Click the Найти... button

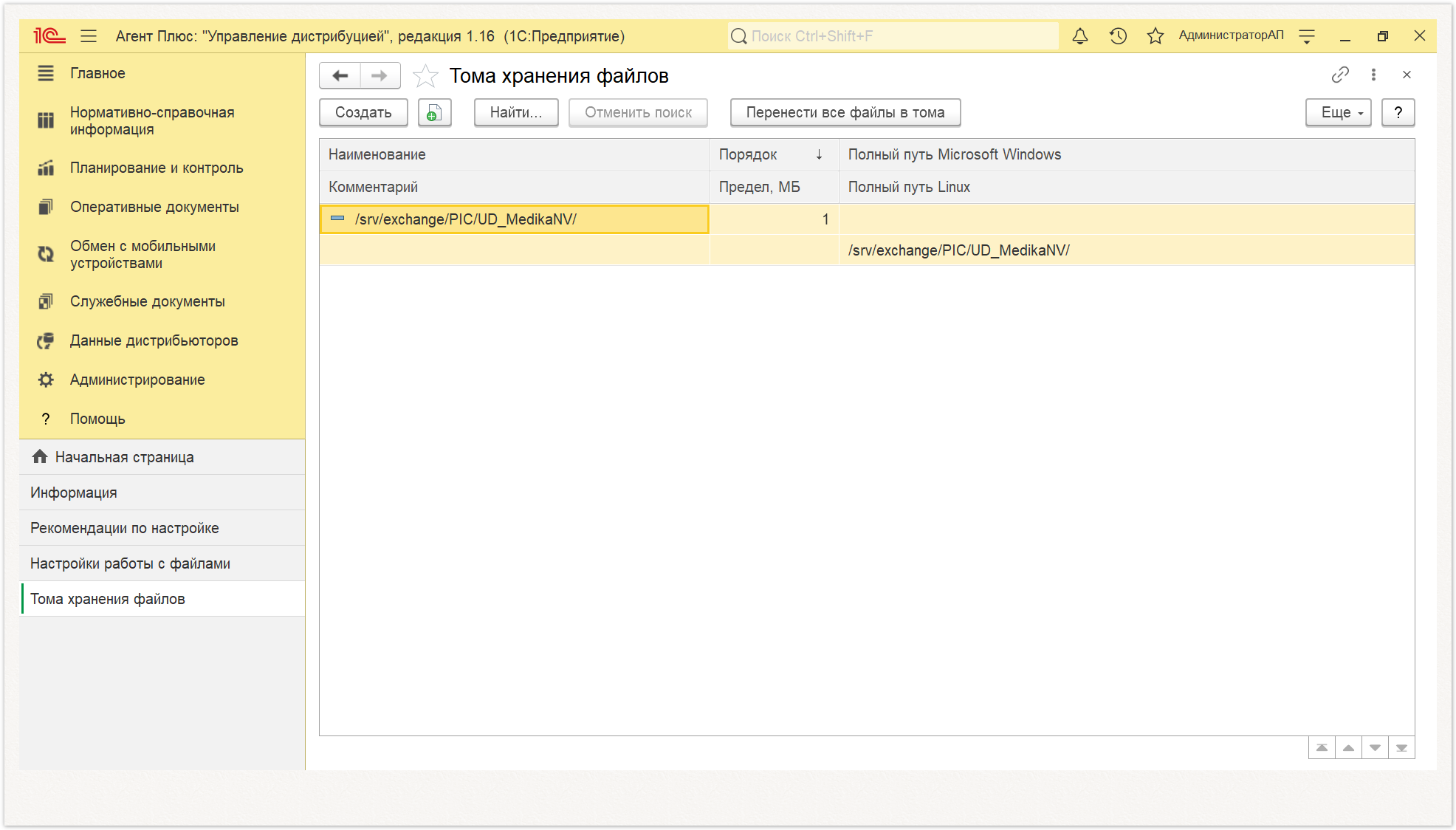click(516, 112)
